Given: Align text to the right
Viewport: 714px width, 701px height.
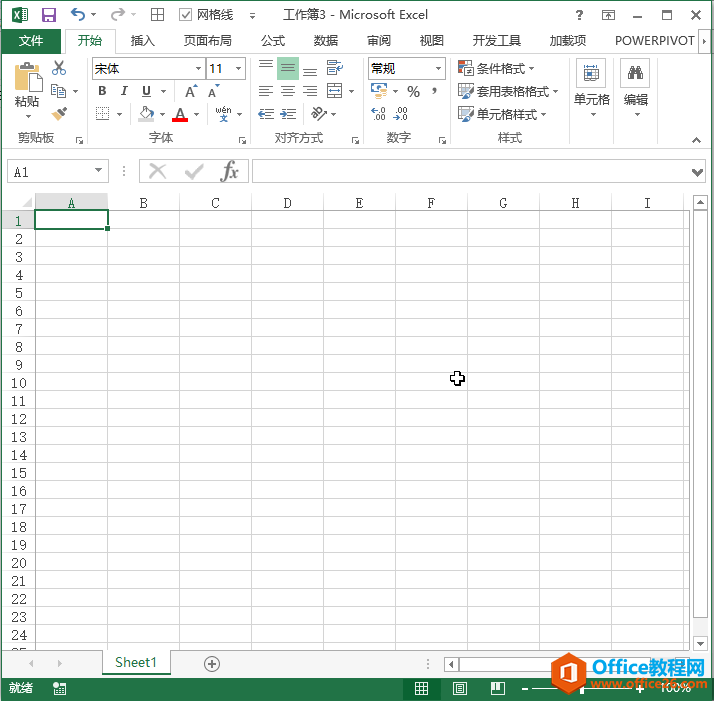Looking at the screenshot, I should pyautogui.click(x=310, y=91).
